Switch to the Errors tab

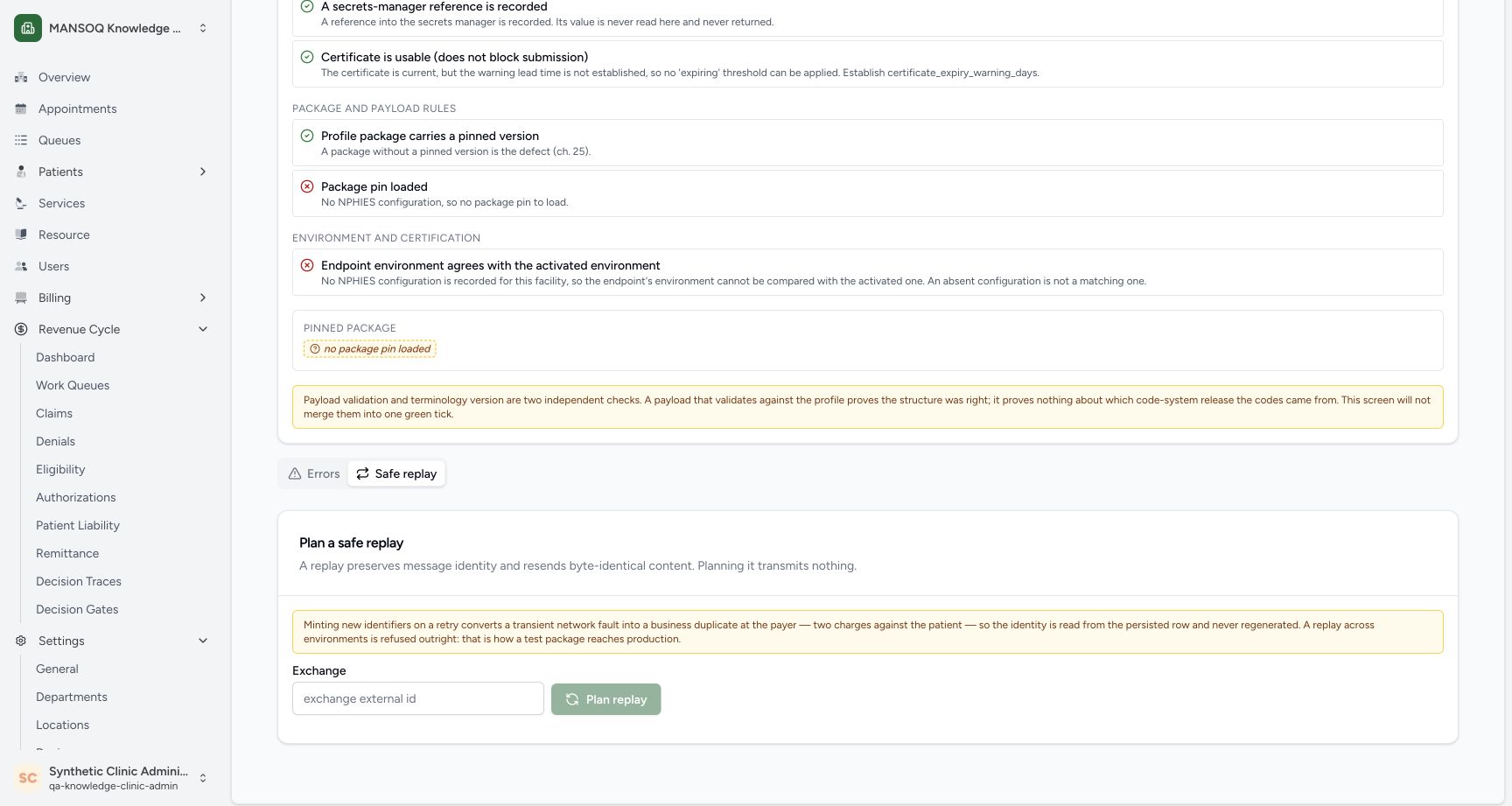point(314,473)
